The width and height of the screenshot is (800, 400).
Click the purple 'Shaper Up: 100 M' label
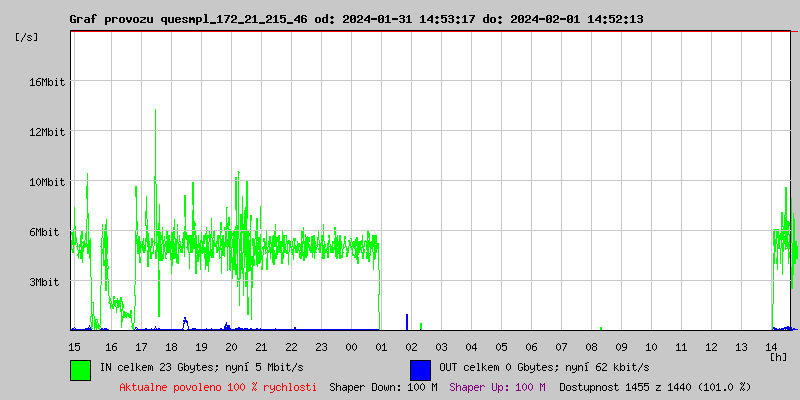click(497, 386)
